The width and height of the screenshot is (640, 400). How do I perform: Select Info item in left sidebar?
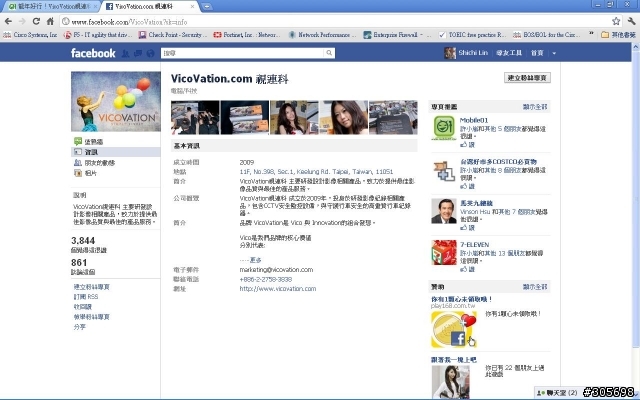pos(116,152)
